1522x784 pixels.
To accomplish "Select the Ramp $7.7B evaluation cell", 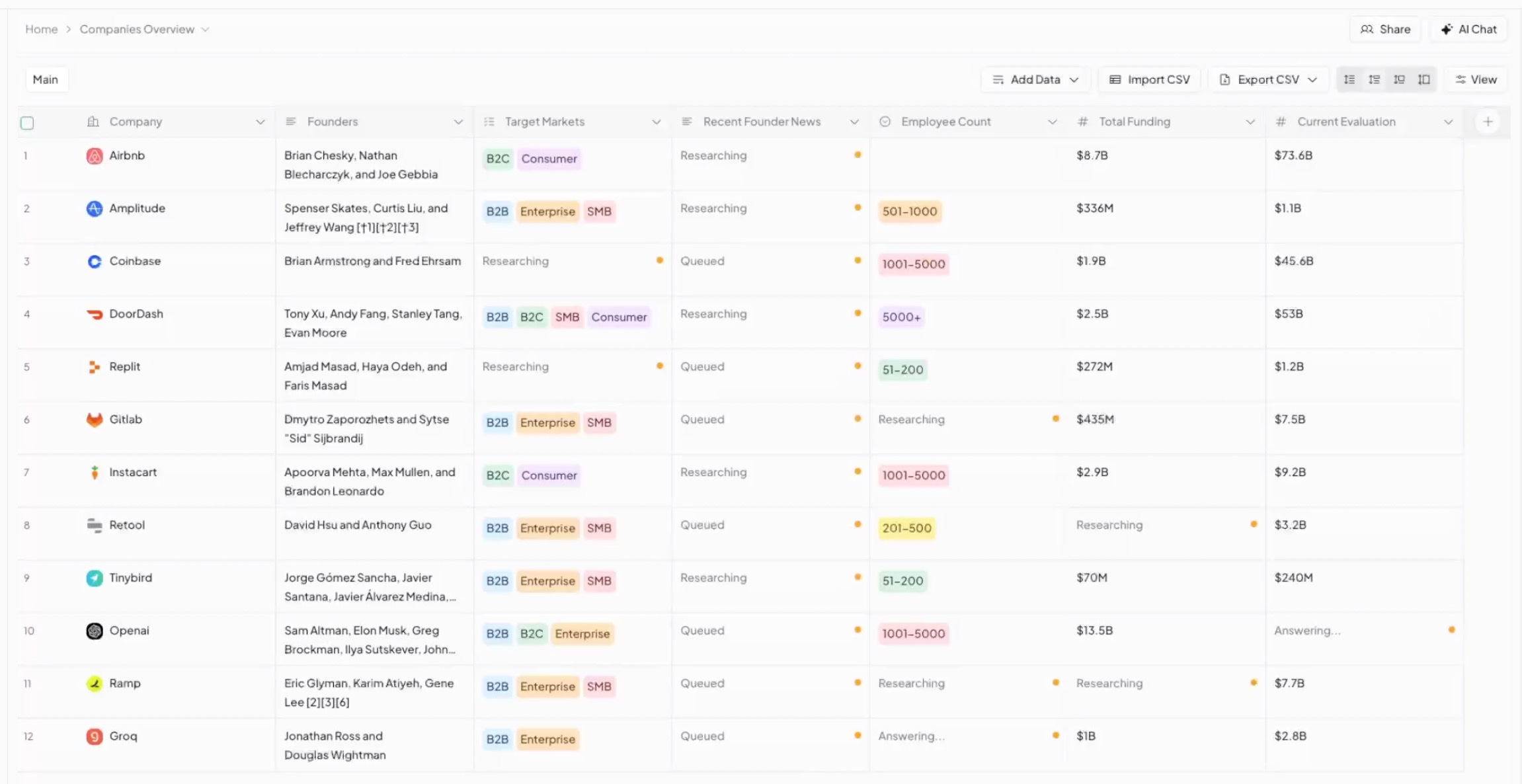I will pos(1364,692).
